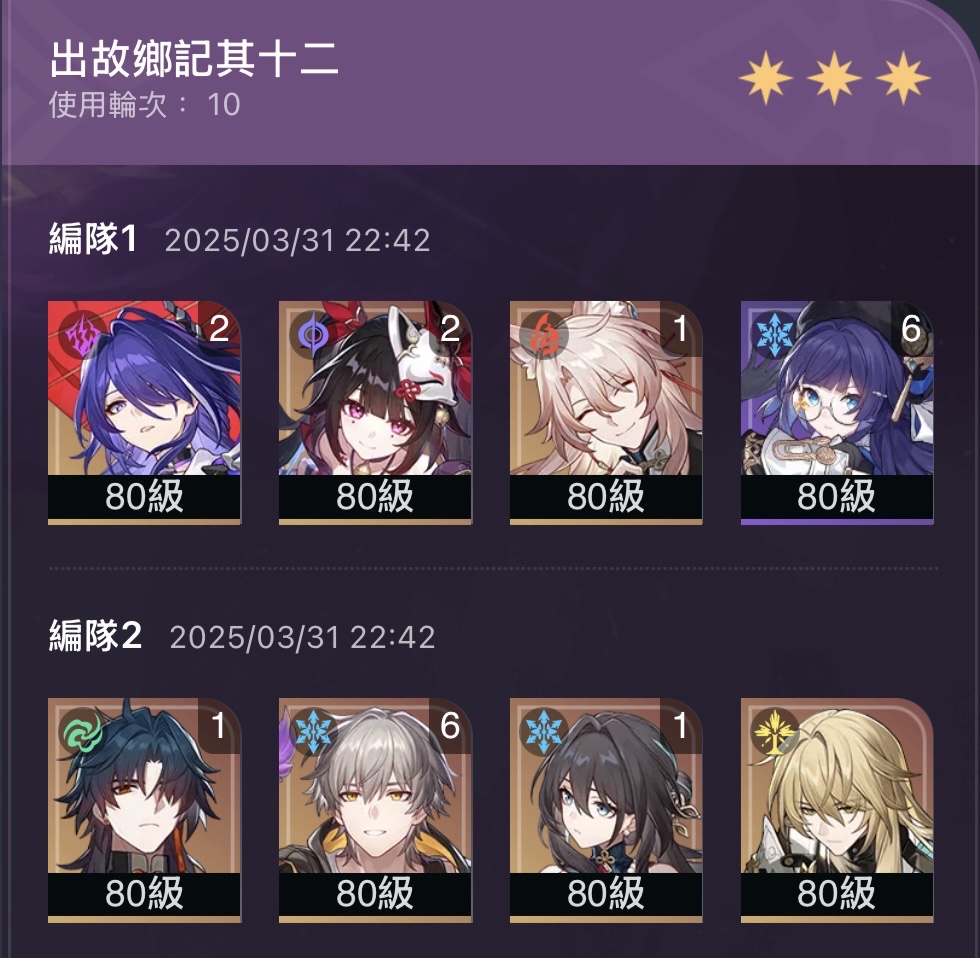Select the glasses-wearing Ice character card

click(837, 412)
